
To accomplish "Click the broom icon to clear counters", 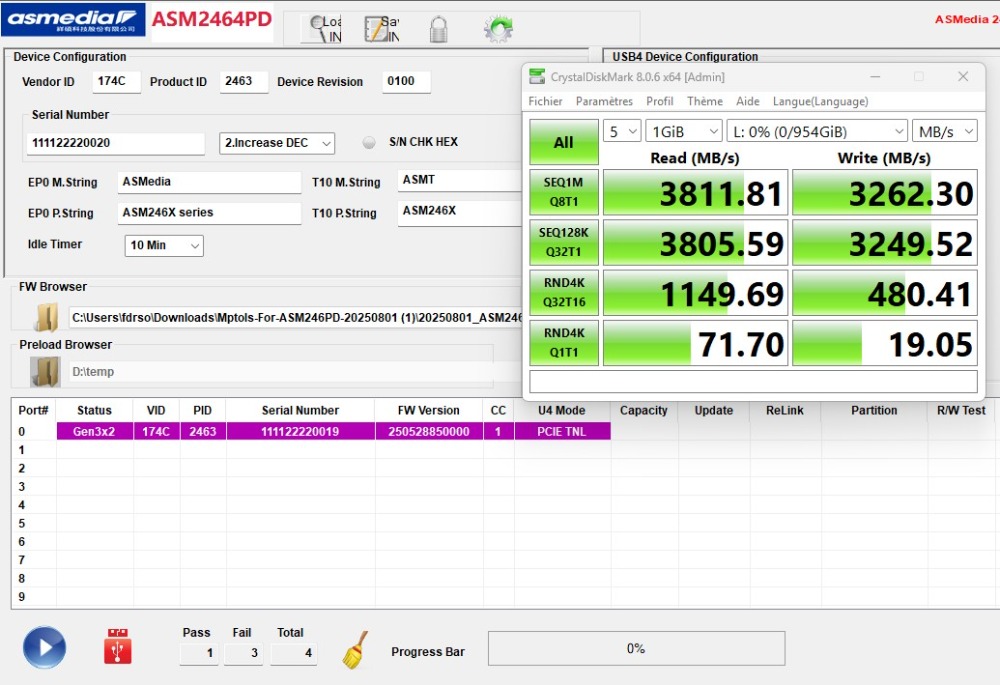I will [x=355, y=650].
